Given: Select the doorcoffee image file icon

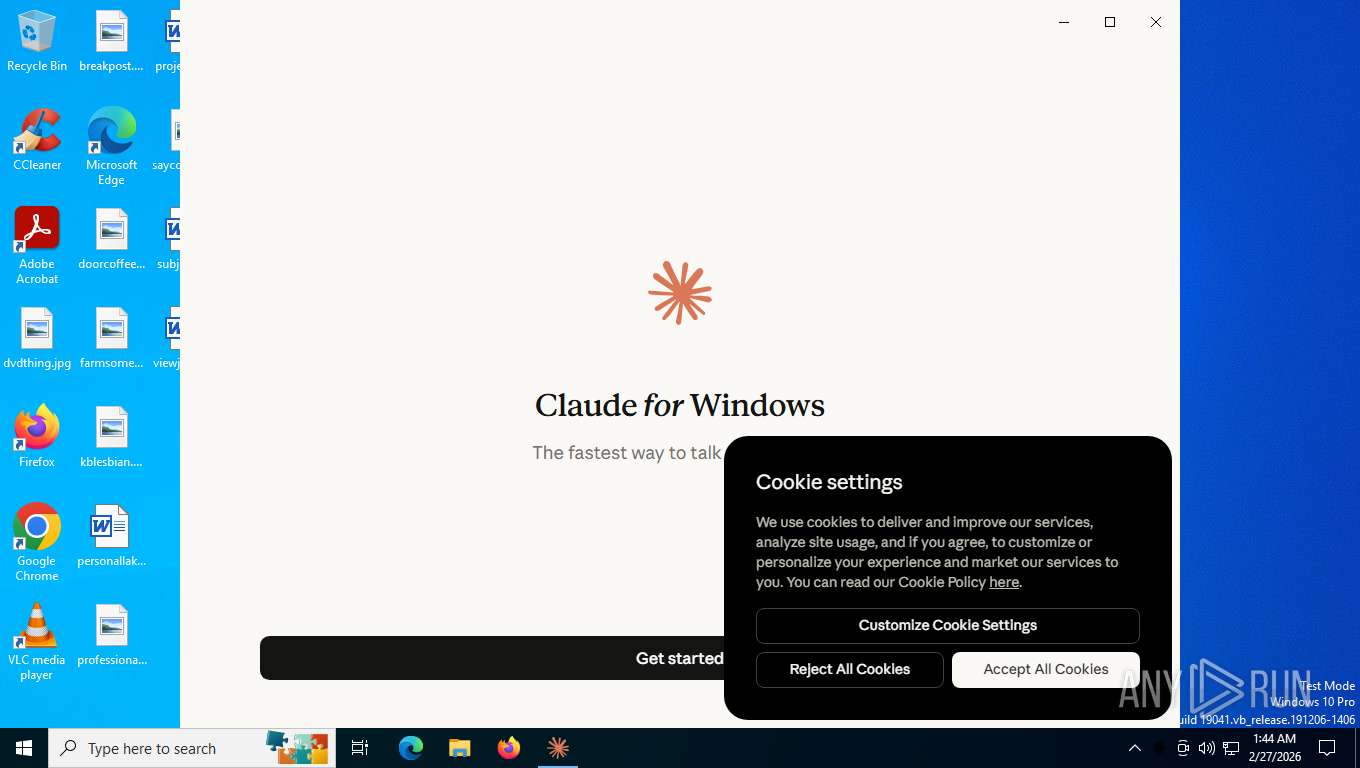Looking at the screenshot, I should coord(111,240).
